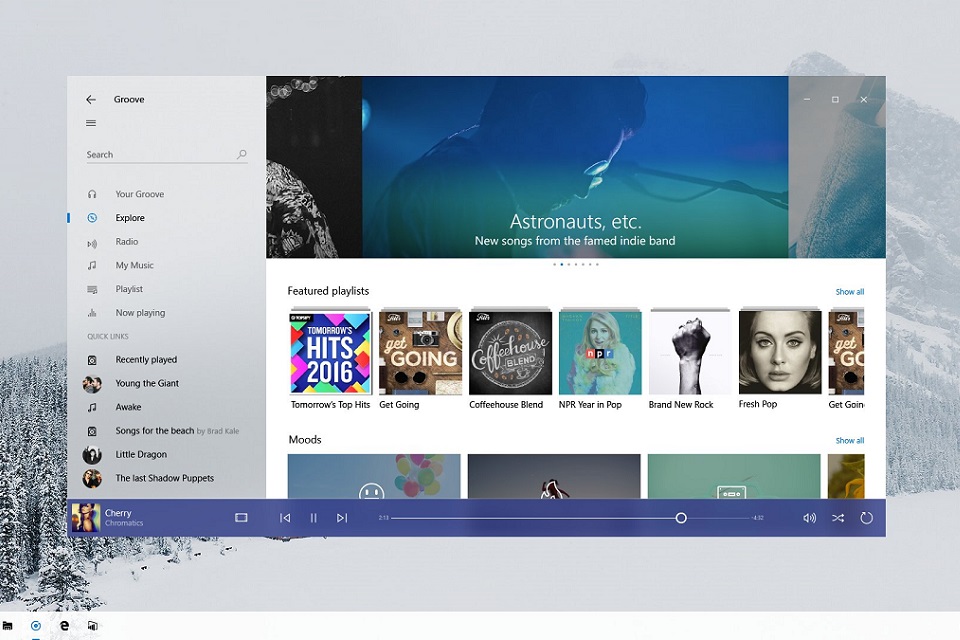The image size is (960, 640).
Task: Open NPR Year in Pop cover
Action: 600,353
